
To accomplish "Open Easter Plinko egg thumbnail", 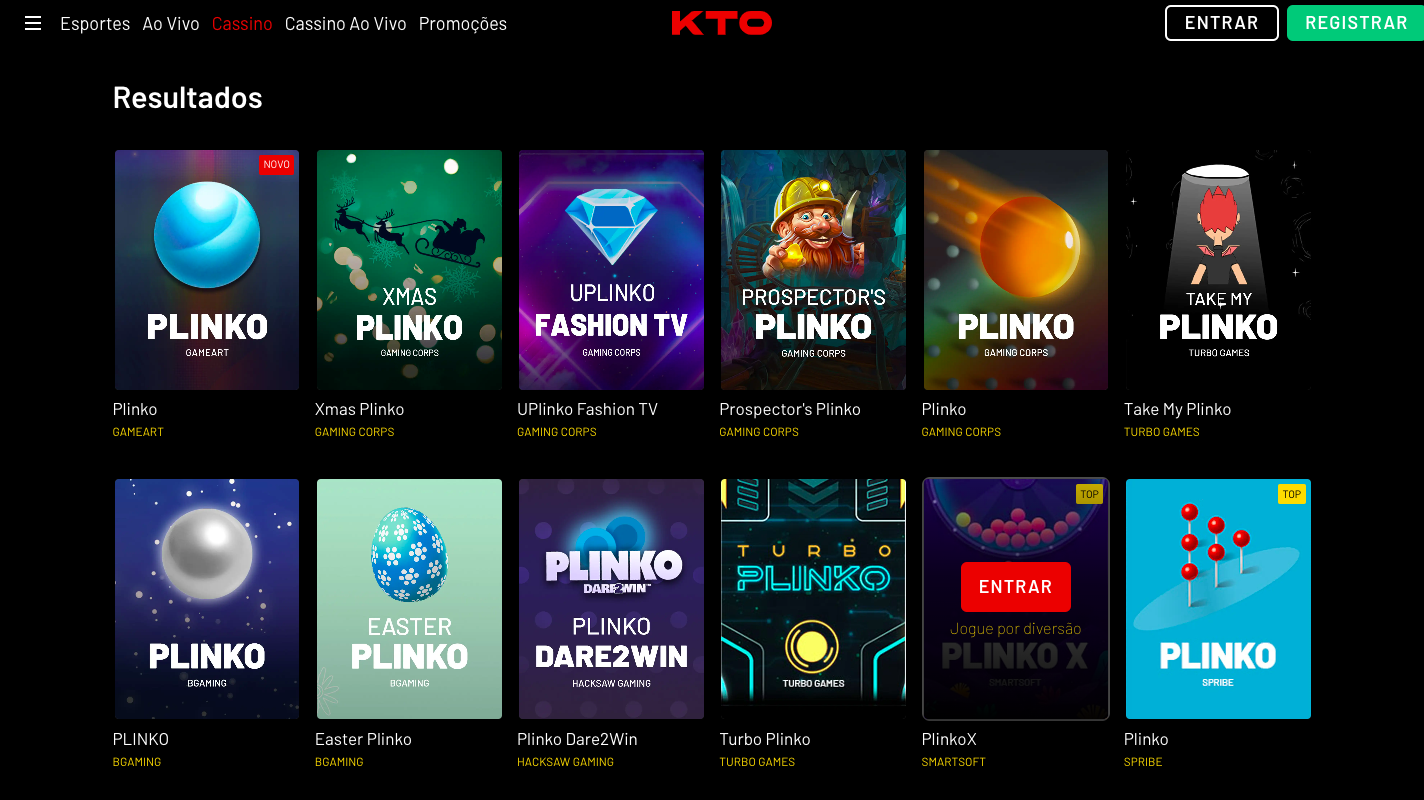I will 409,599.
